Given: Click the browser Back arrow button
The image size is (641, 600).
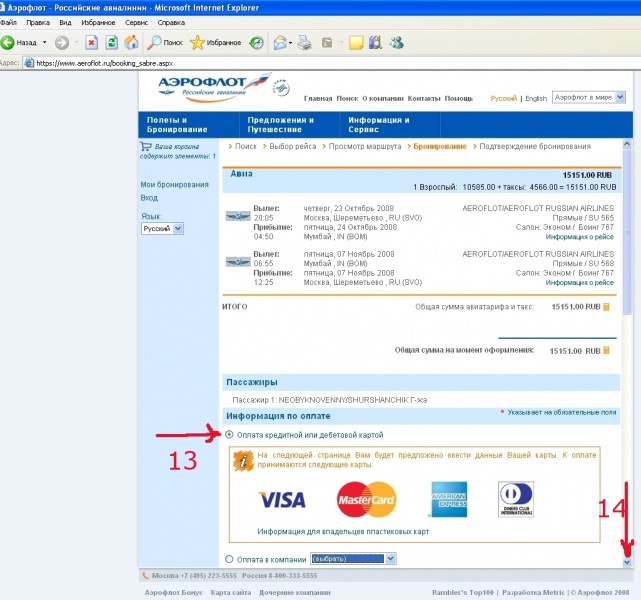Looking at the screenshot, I should [x=9, y=43].
